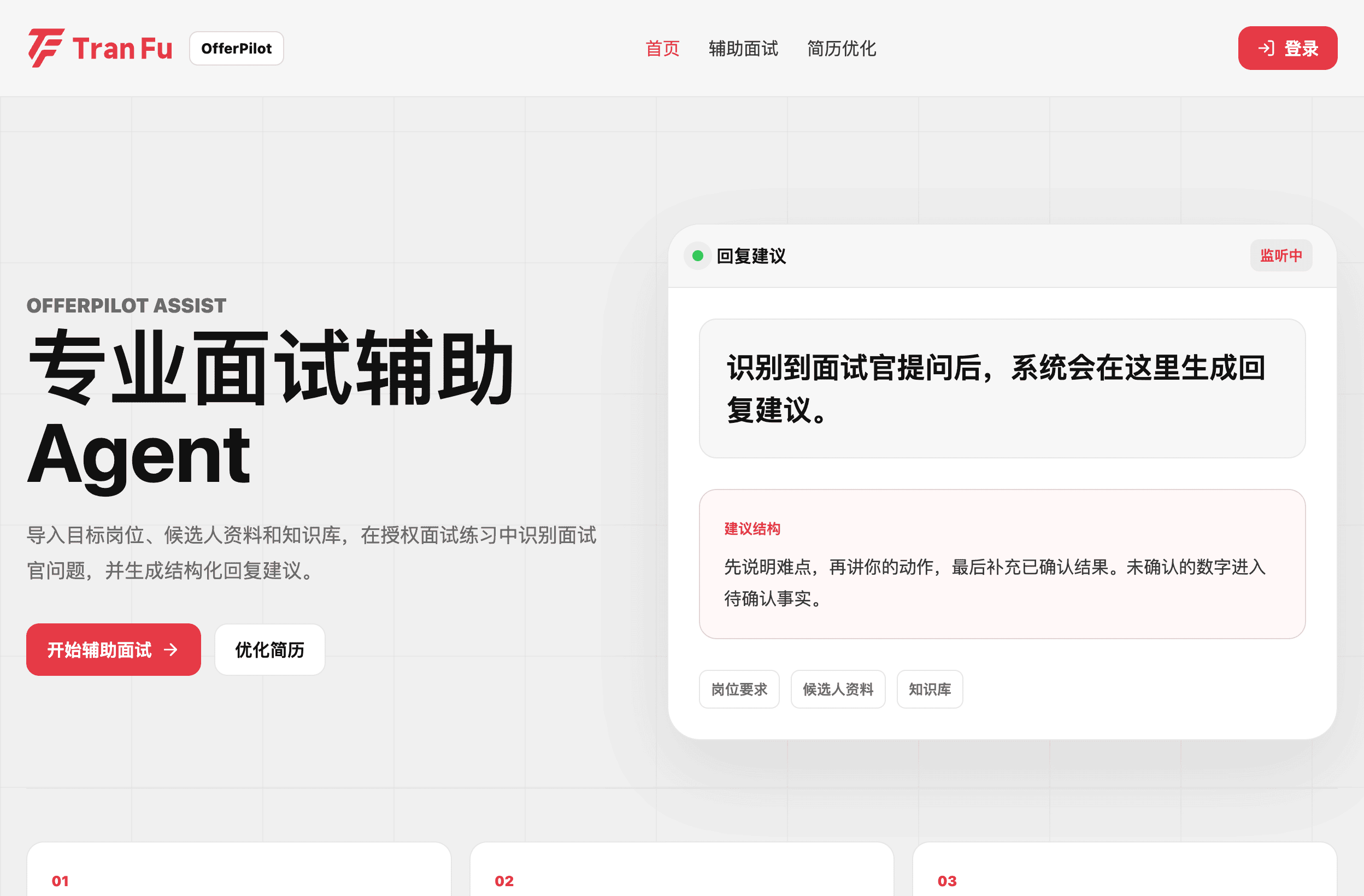Image resolution: width=1364 pixels, height=896 pixels.
Task: Go to the 首页 nav item
Action: click(x=662, y=48)
